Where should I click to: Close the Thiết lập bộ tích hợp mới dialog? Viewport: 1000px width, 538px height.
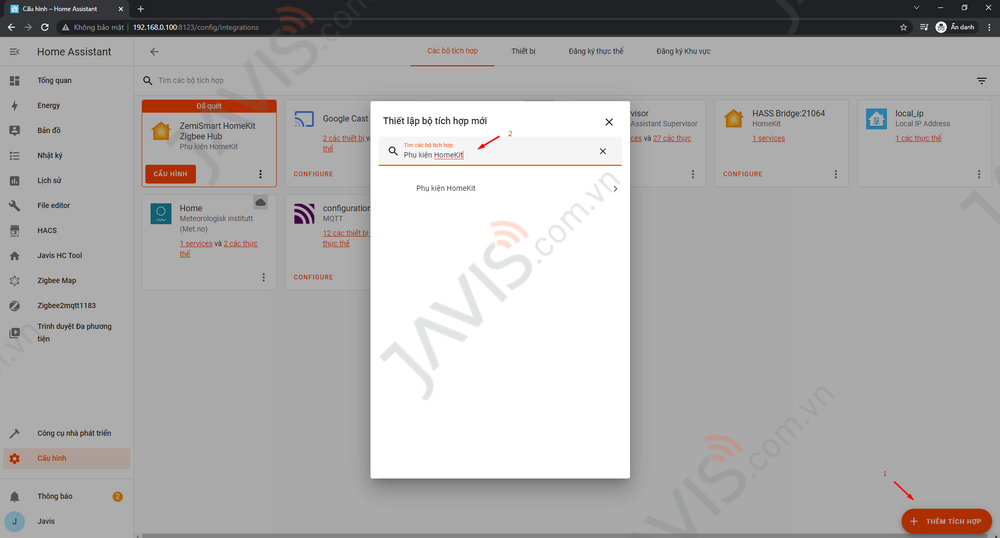tap(609, 122)
